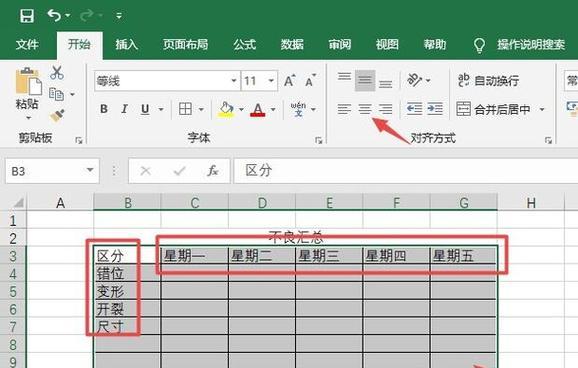
Task: Toggle Underline formatting
Action: 145,109
